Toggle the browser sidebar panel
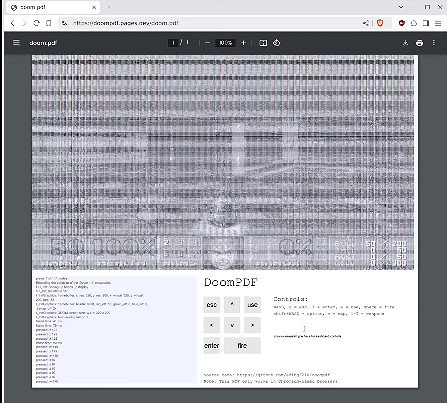This screenshot has width=447, height=403. pyautogui.click(x=426, y=23)
